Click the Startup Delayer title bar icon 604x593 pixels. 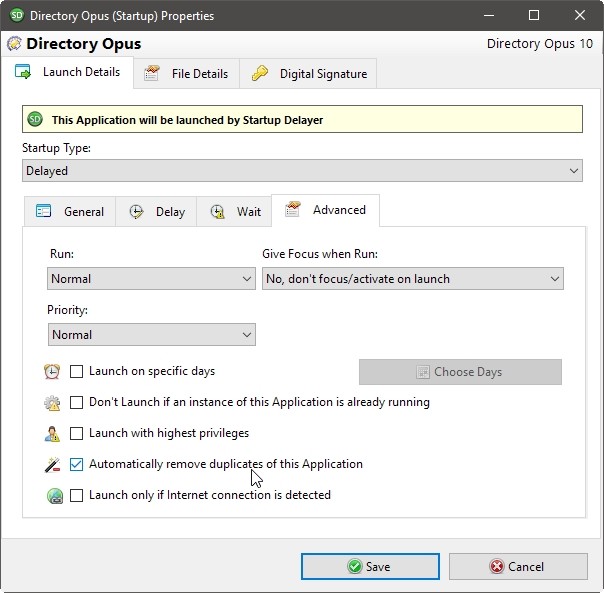pyautogui.click(x=17, y=15)
